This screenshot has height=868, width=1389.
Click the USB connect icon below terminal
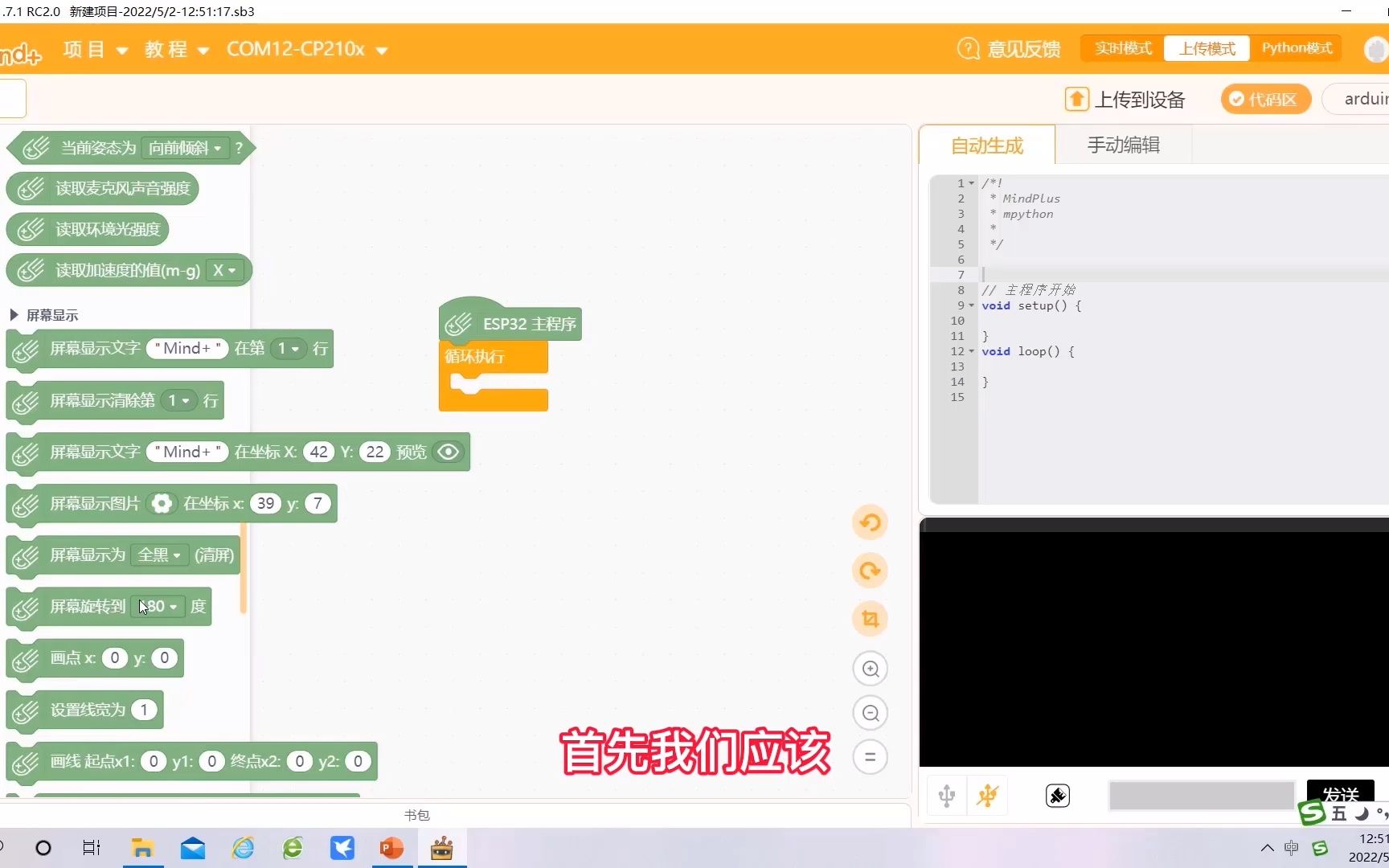[947, 796]
